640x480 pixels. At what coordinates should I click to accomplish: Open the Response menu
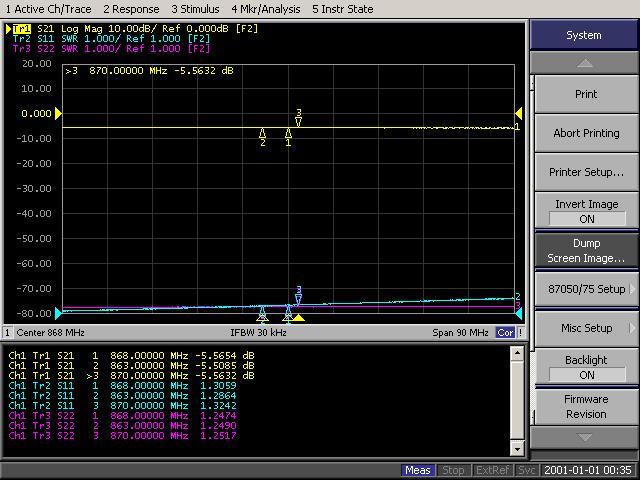click(x=131, y=9)
